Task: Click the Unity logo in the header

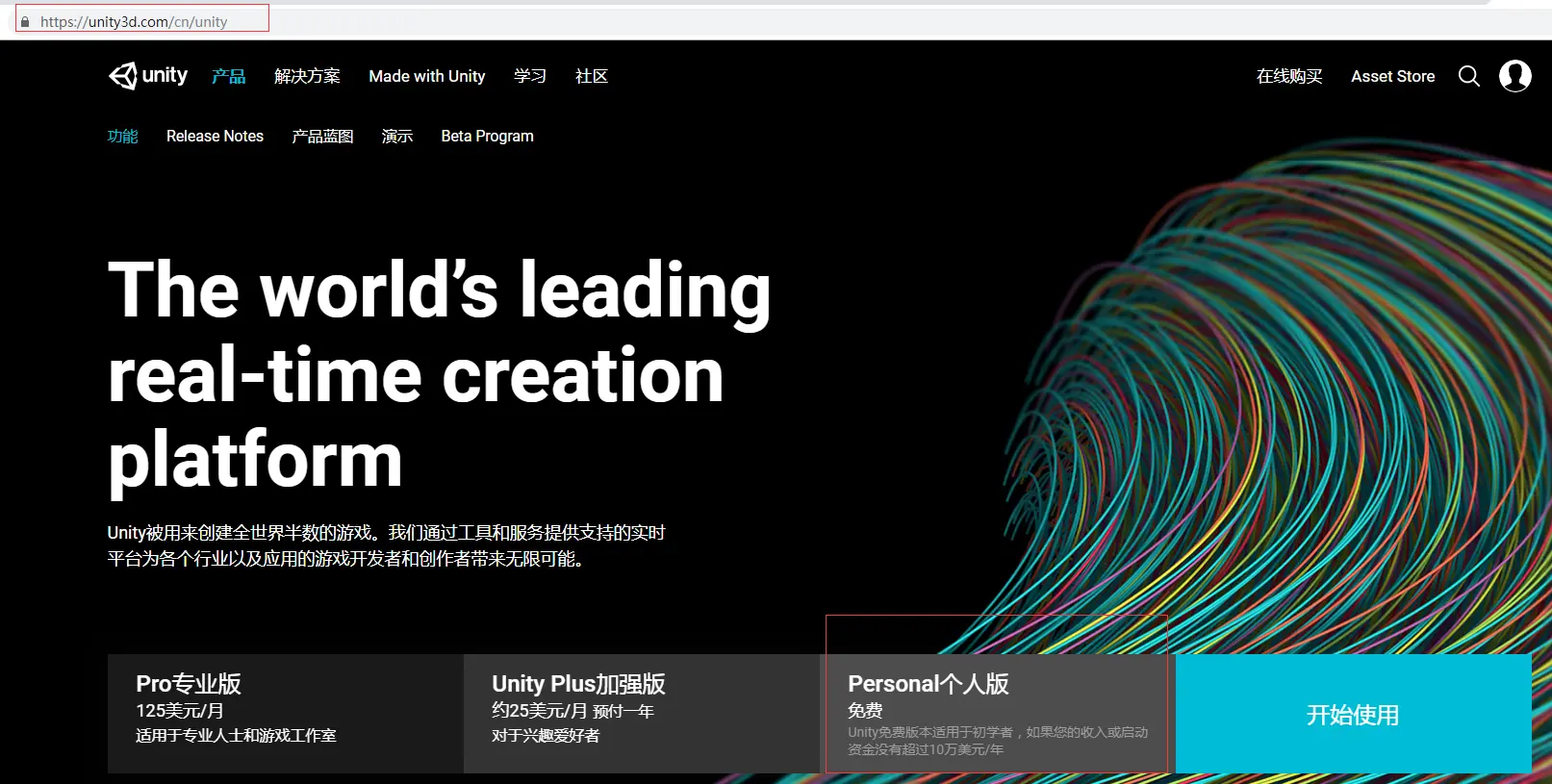Action: [x=148, y=75]
